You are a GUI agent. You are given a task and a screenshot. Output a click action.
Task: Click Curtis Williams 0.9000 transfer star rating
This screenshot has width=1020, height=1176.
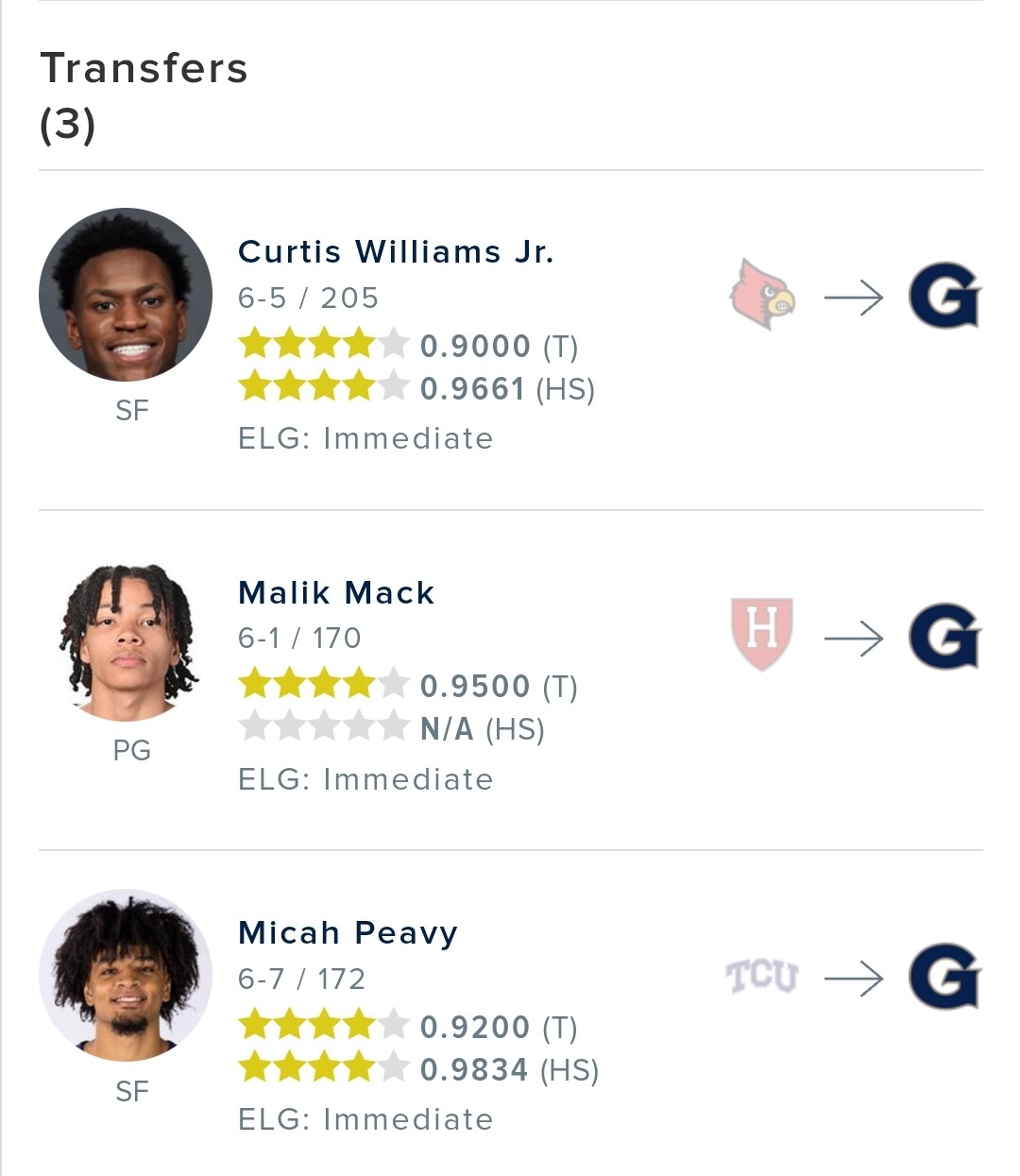tap(408, 345)
